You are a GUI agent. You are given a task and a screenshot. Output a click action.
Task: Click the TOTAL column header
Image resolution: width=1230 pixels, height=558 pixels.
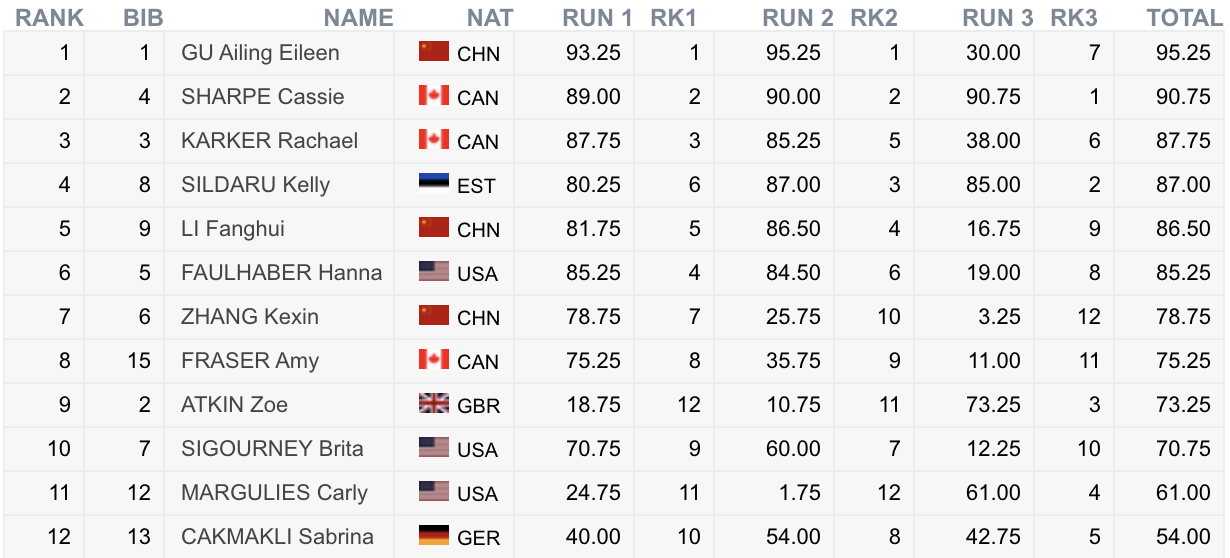[x=1184, y=18]
